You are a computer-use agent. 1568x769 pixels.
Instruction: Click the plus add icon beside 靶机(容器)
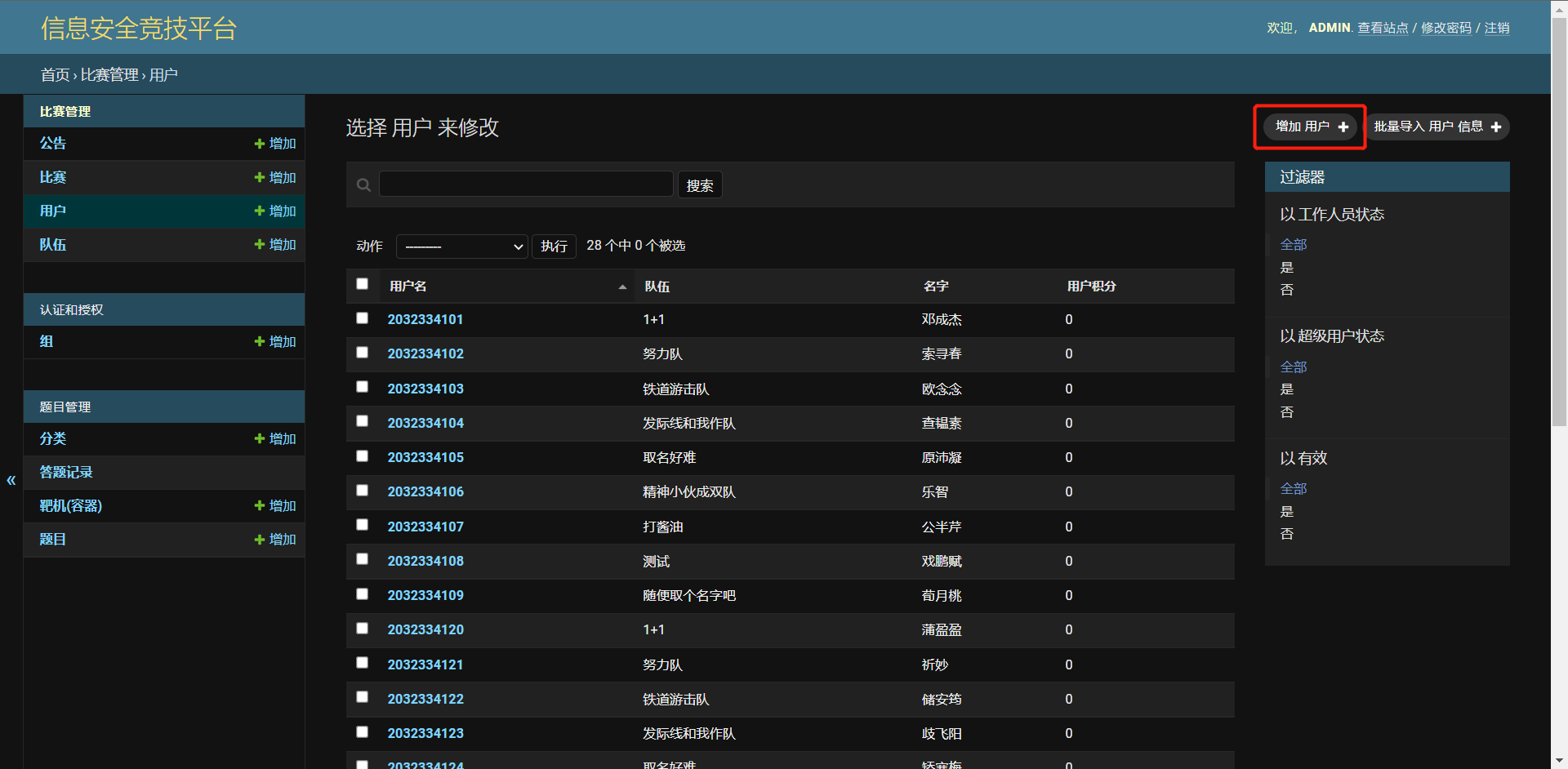pyautogui.click(x=260, y=505)
